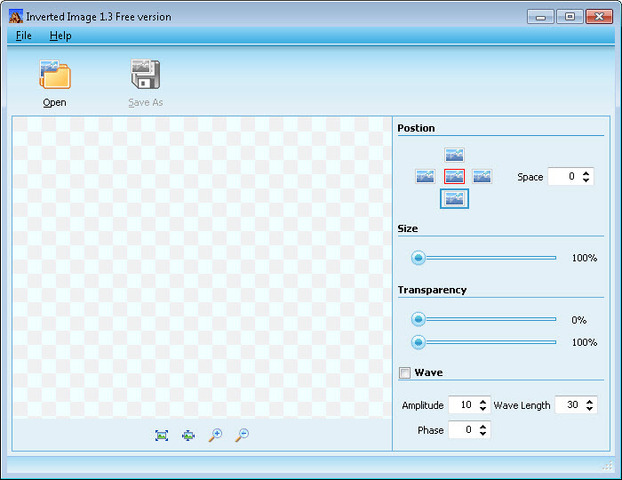Maximize the Inverted Image window
Image resolution: width=622 pixels, height=480 pixels.
[570, 17]
